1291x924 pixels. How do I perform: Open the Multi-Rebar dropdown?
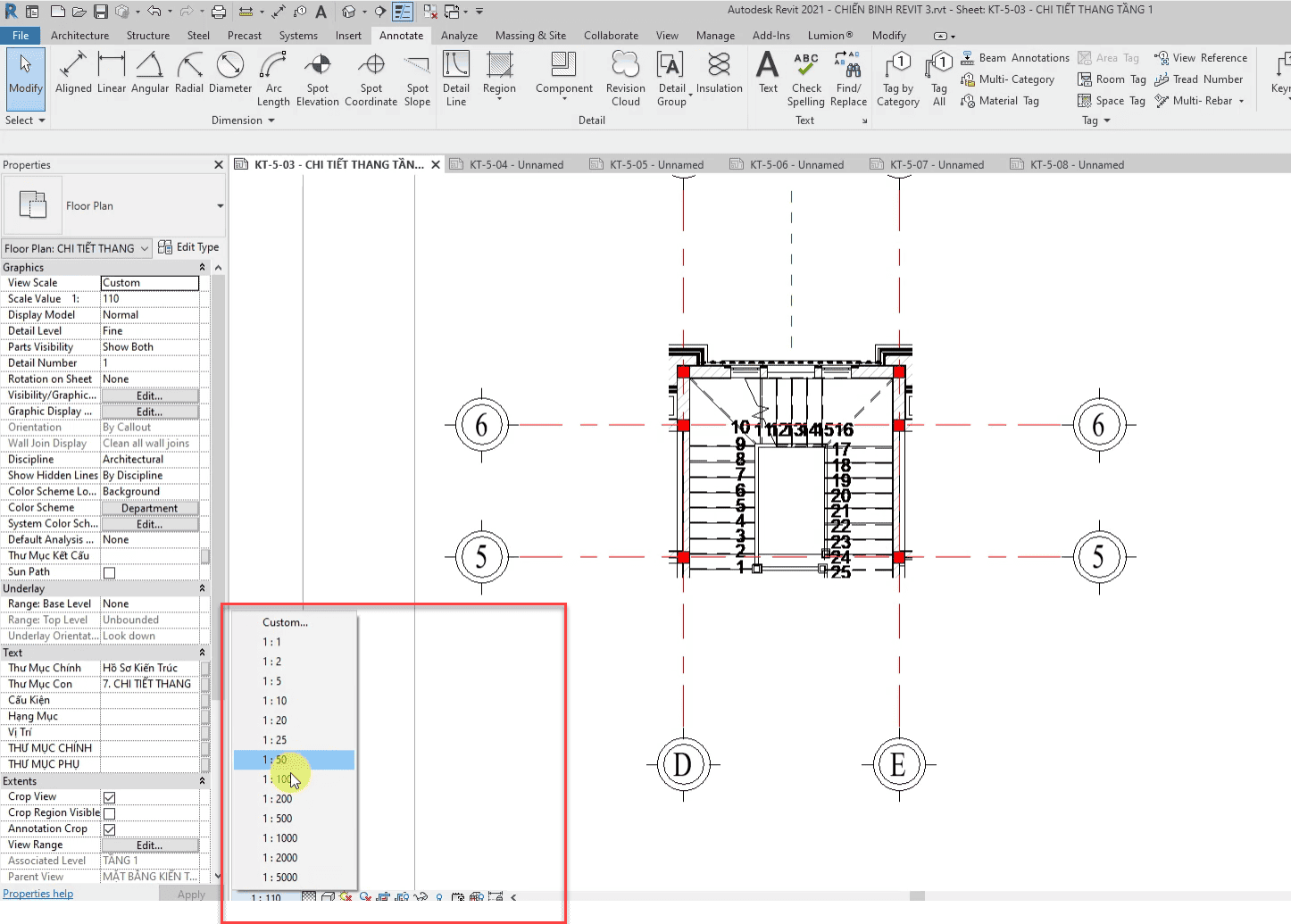[1241, 101]
